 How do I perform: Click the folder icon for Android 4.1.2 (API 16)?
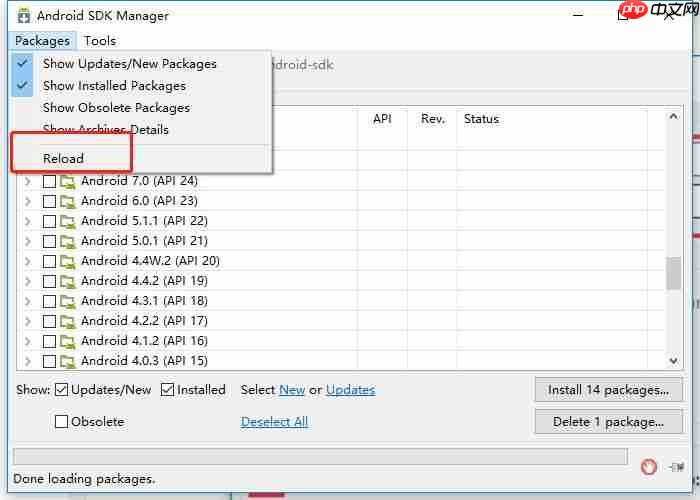coord(68,342)
